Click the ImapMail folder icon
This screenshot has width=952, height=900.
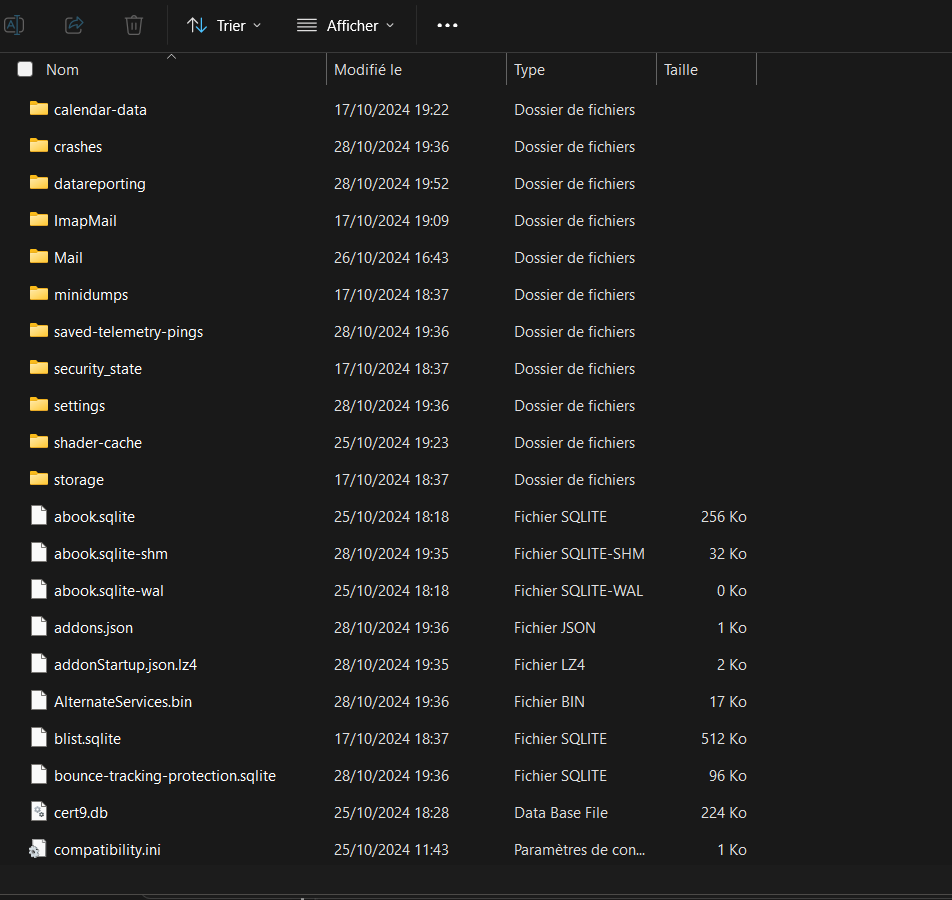(x=39, y=220)
